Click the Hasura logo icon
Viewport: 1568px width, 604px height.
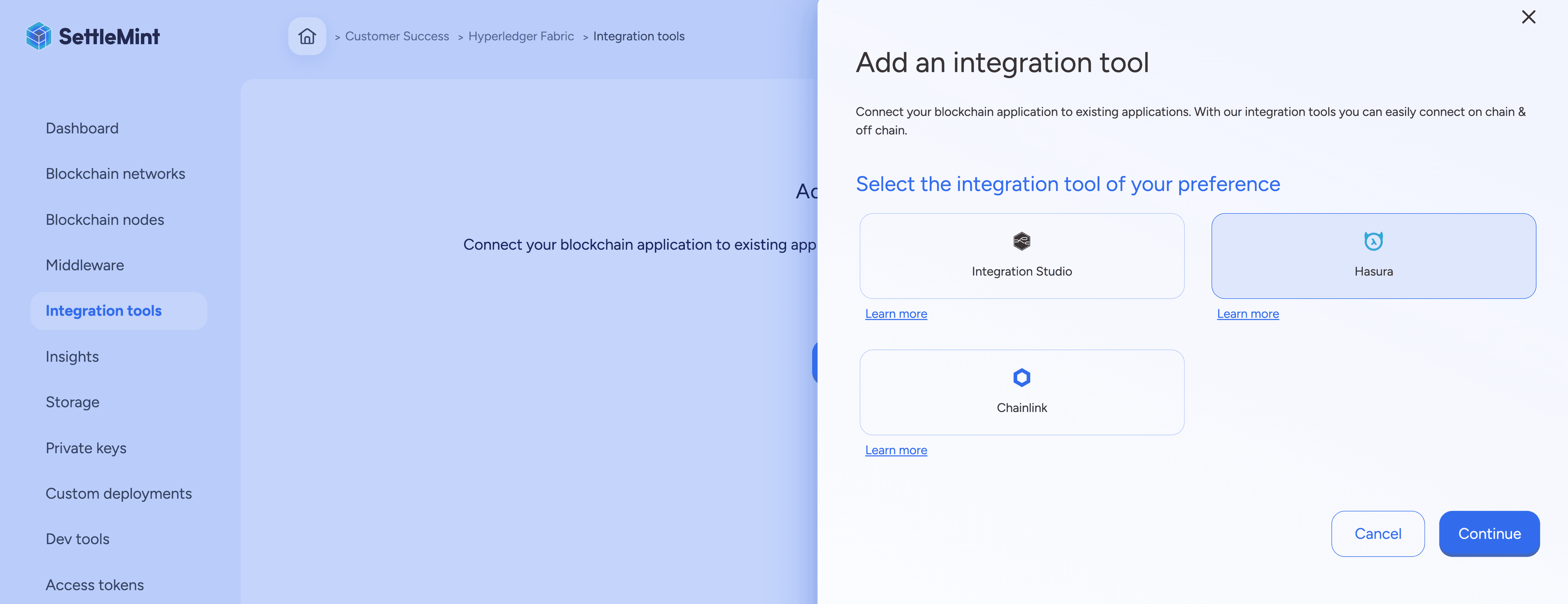pyautogui.click(x=1373, y=242)
